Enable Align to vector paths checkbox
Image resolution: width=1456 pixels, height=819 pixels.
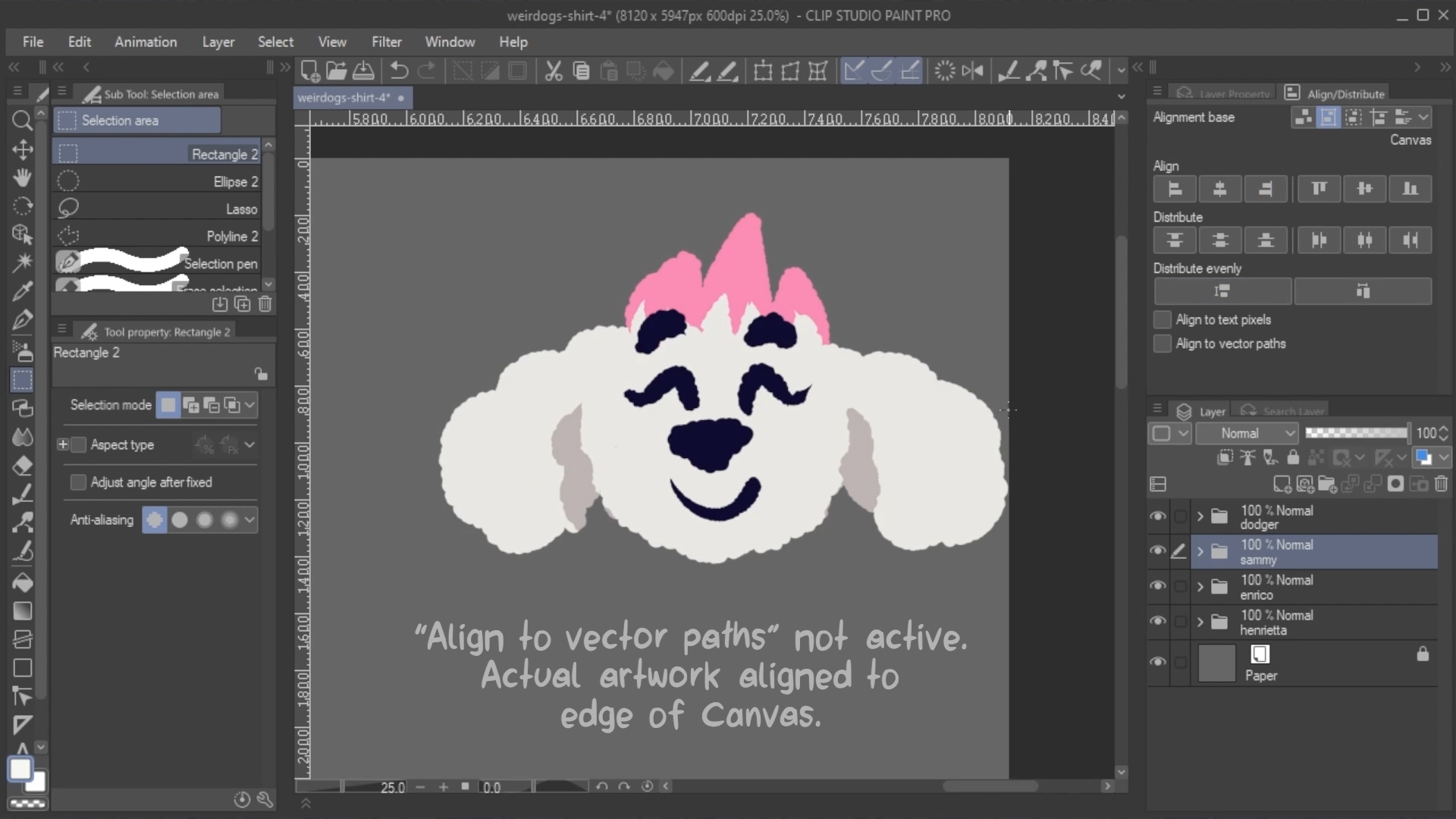coord(1162,344)
